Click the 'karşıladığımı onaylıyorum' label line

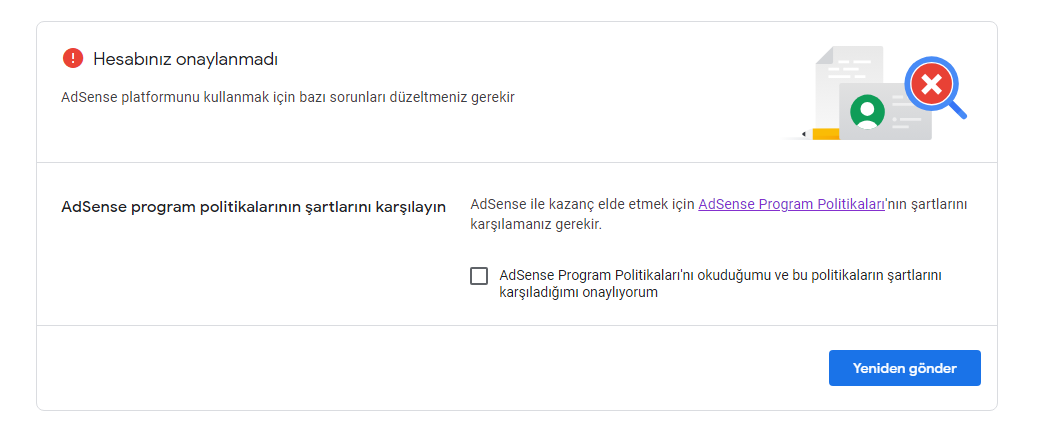click(x=578, y=293)
